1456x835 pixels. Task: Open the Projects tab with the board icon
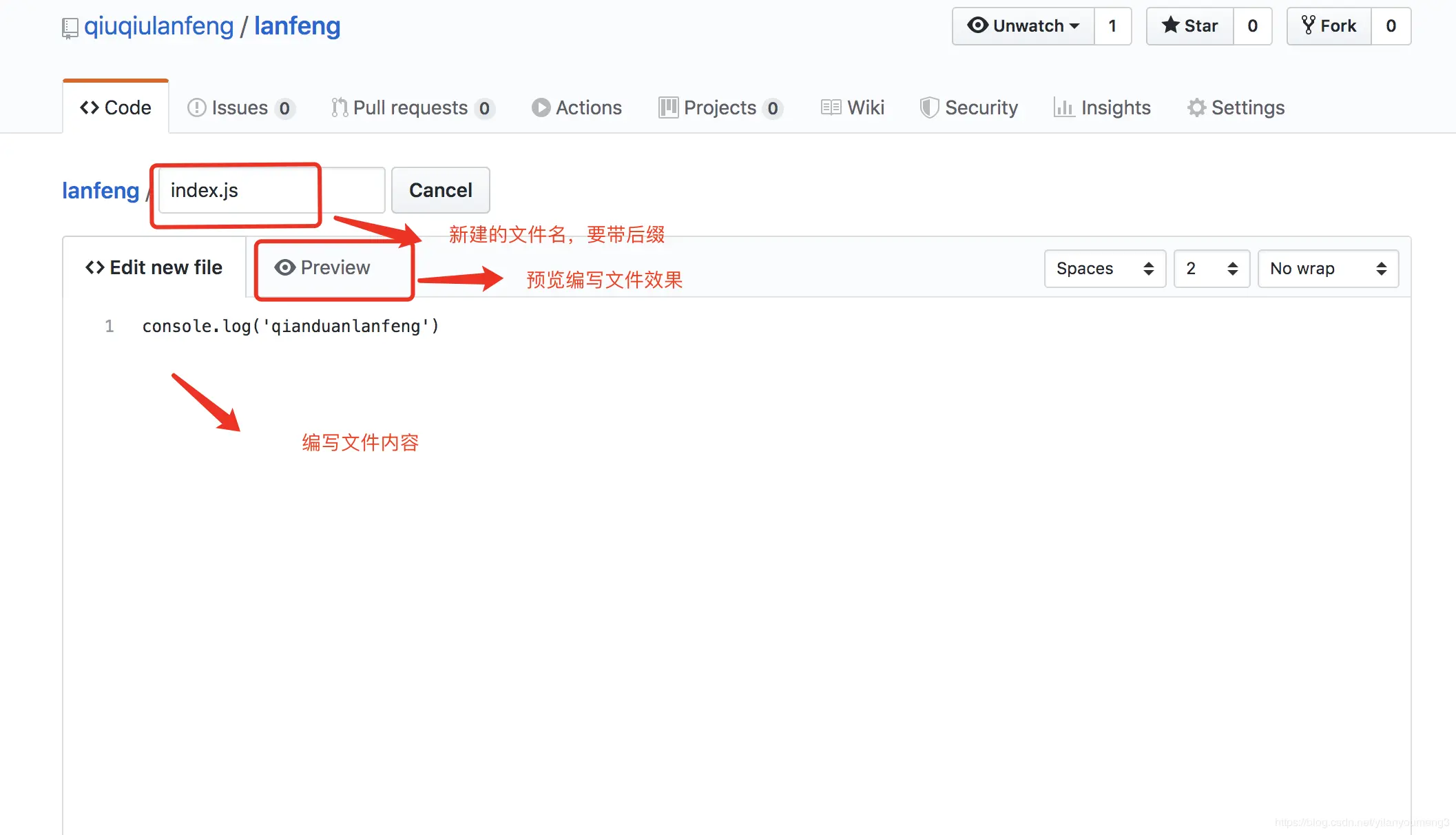click(720, 107)
